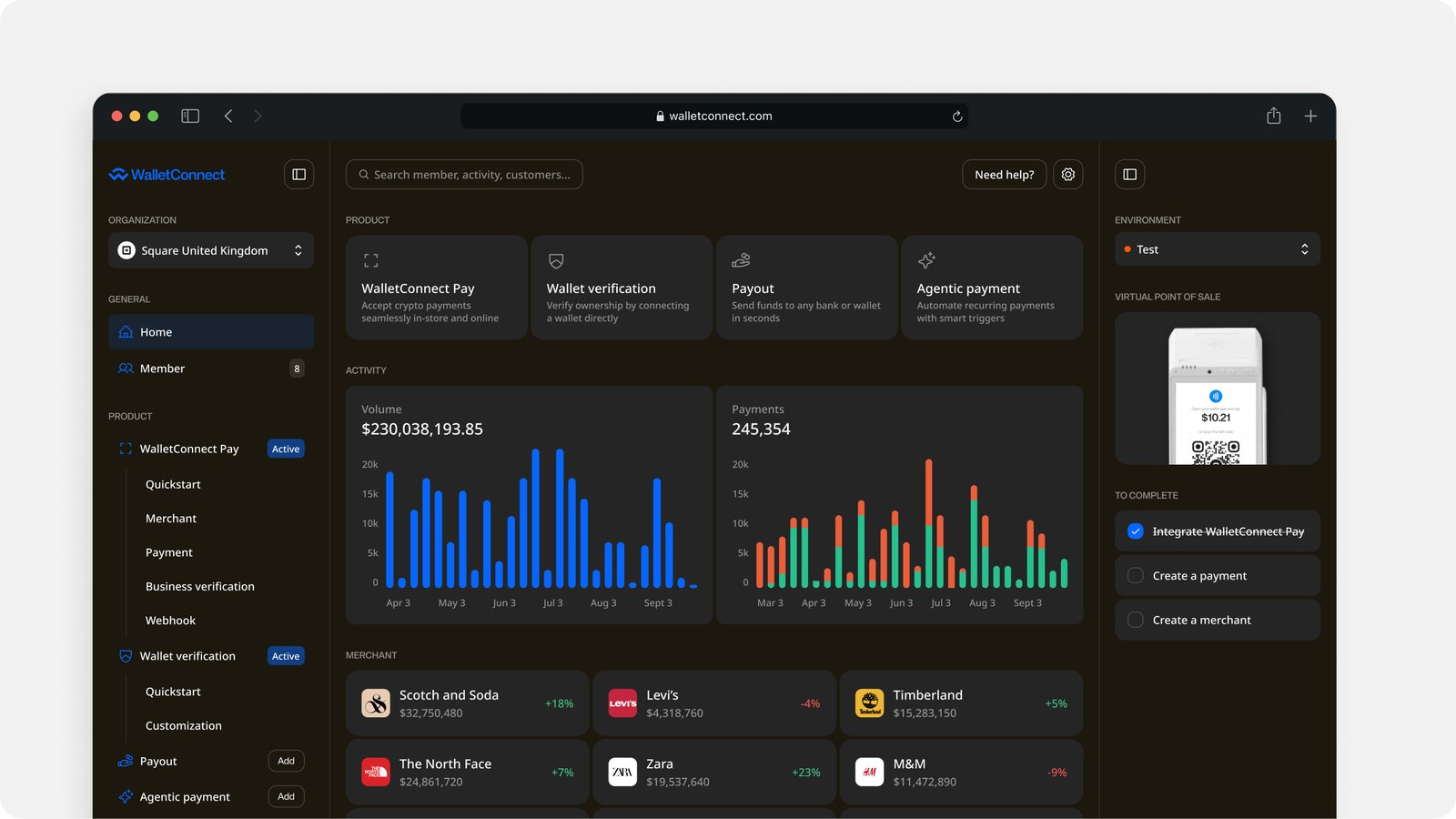This screenshot has width=1456, height=819.
Task: Select the WalletConnect Pay product card
Action: click(437, 288)
